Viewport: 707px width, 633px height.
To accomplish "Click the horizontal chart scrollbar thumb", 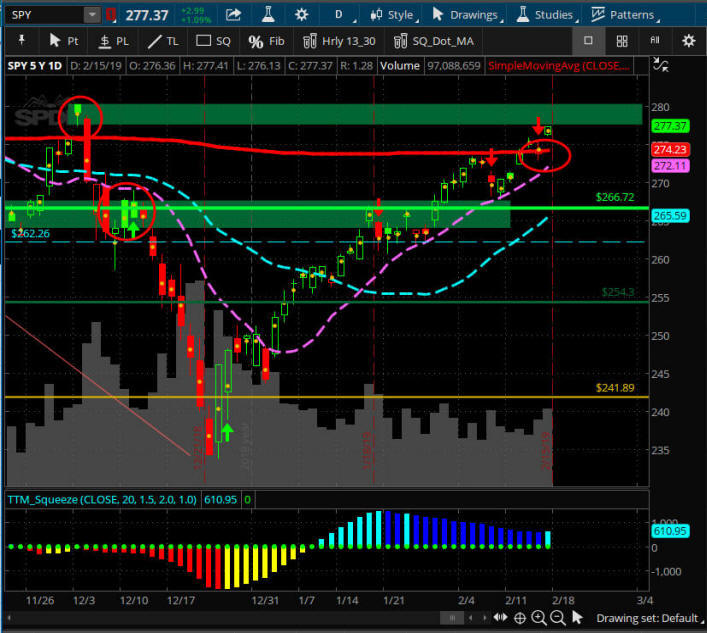I will point(452,618).
